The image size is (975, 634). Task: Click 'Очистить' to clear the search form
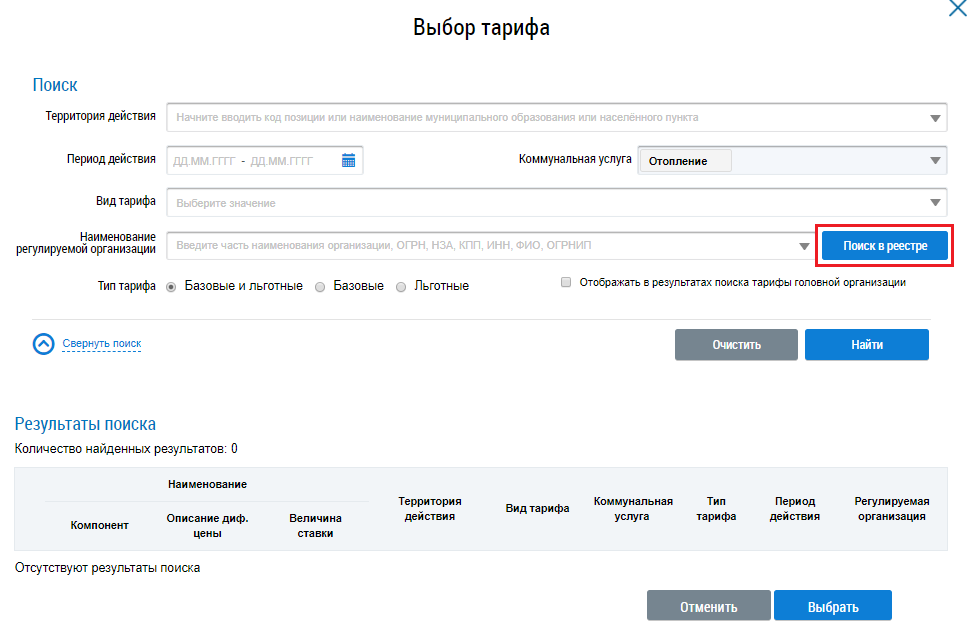tap(736, 345)
